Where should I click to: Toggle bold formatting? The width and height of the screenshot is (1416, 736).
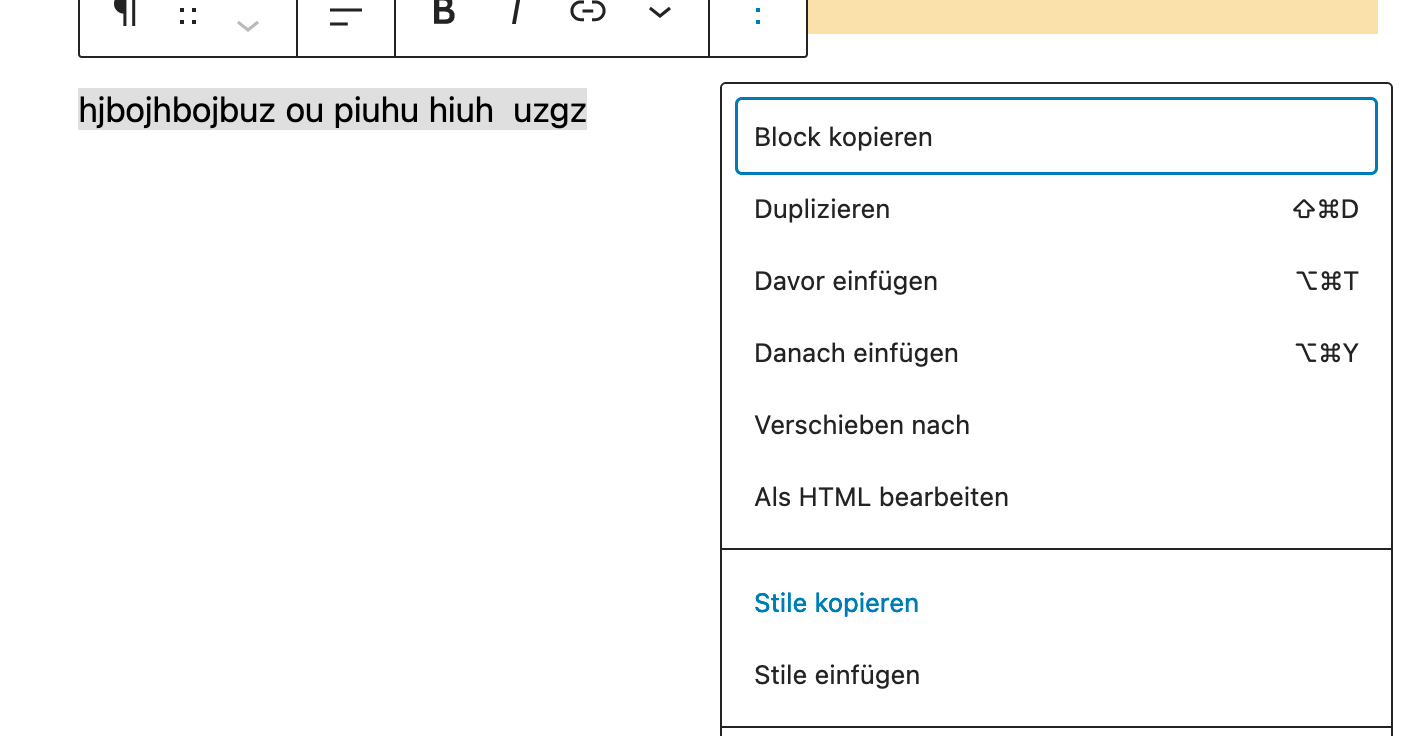pos(444,14)
